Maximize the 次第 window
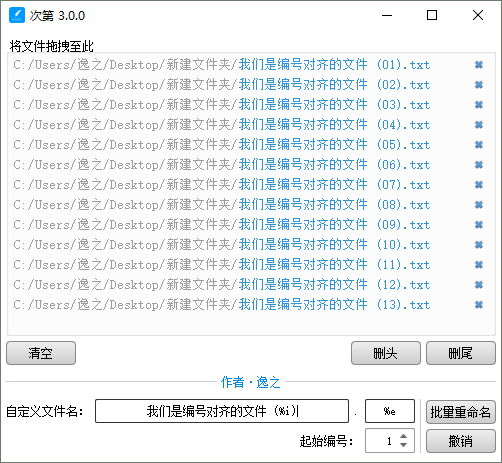Viewport: 502px width, 463px height. point(432,15)
